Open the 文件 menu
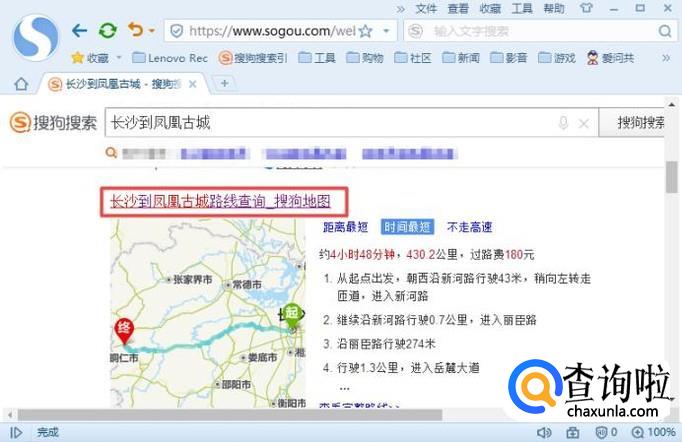Image resolution: width=682 pixels, height=442 pixels. (x=426, y=8)
